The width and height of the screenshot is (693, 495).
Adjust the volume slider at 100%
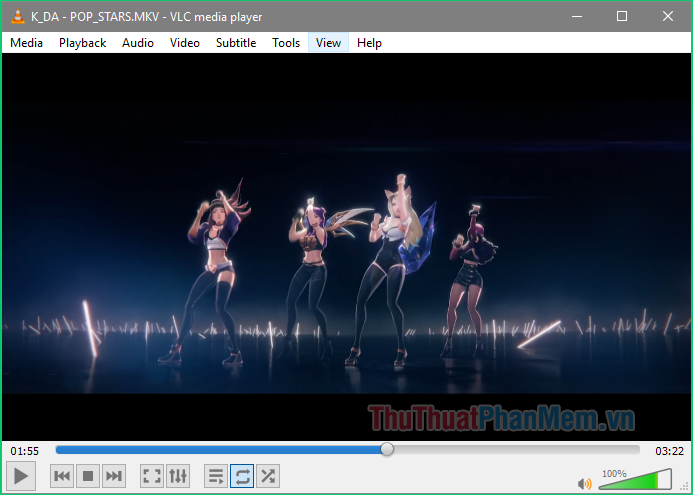point(635,479)
